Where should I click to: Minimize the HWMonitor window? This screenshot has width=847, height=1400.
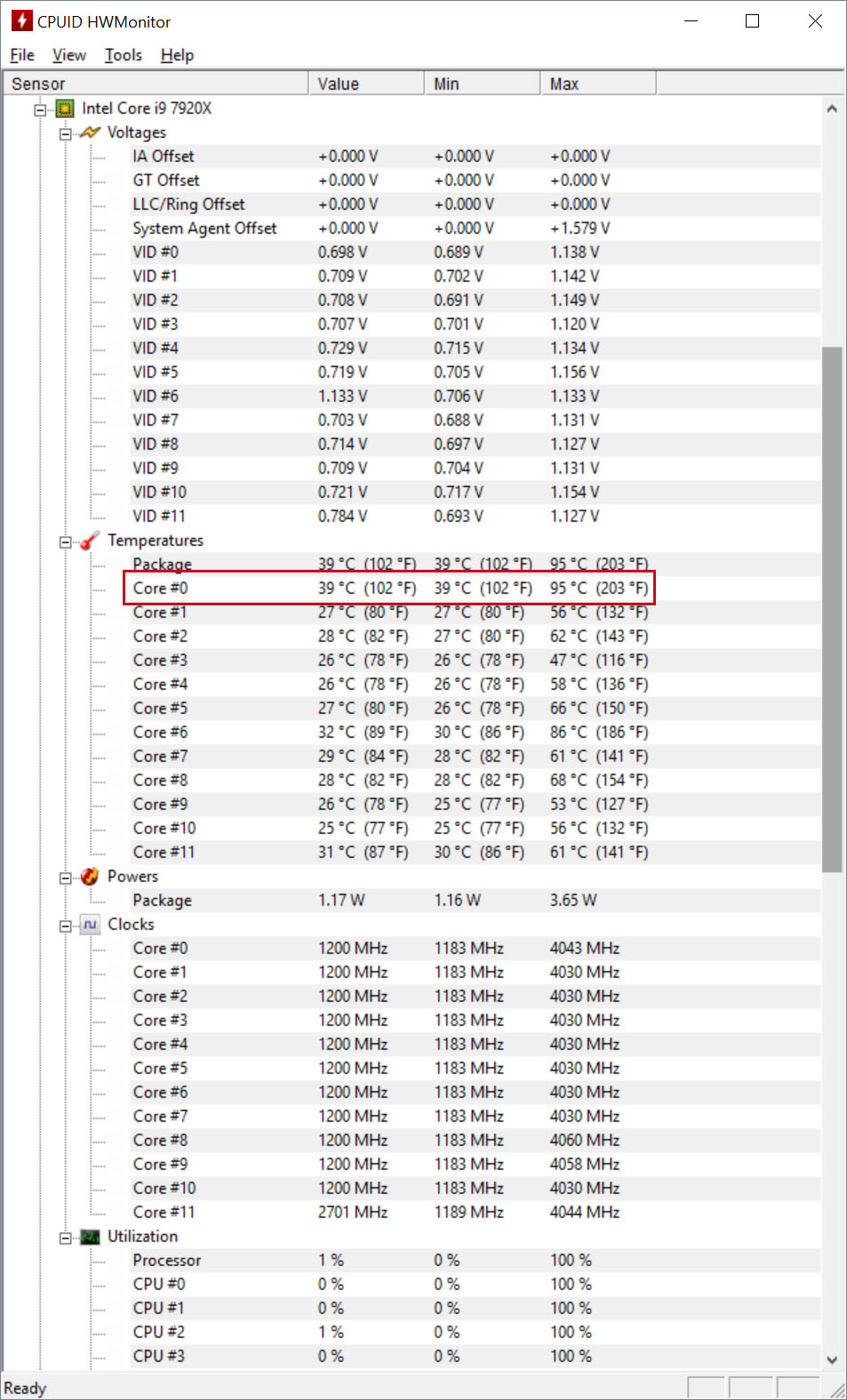[x=691, y=21]
